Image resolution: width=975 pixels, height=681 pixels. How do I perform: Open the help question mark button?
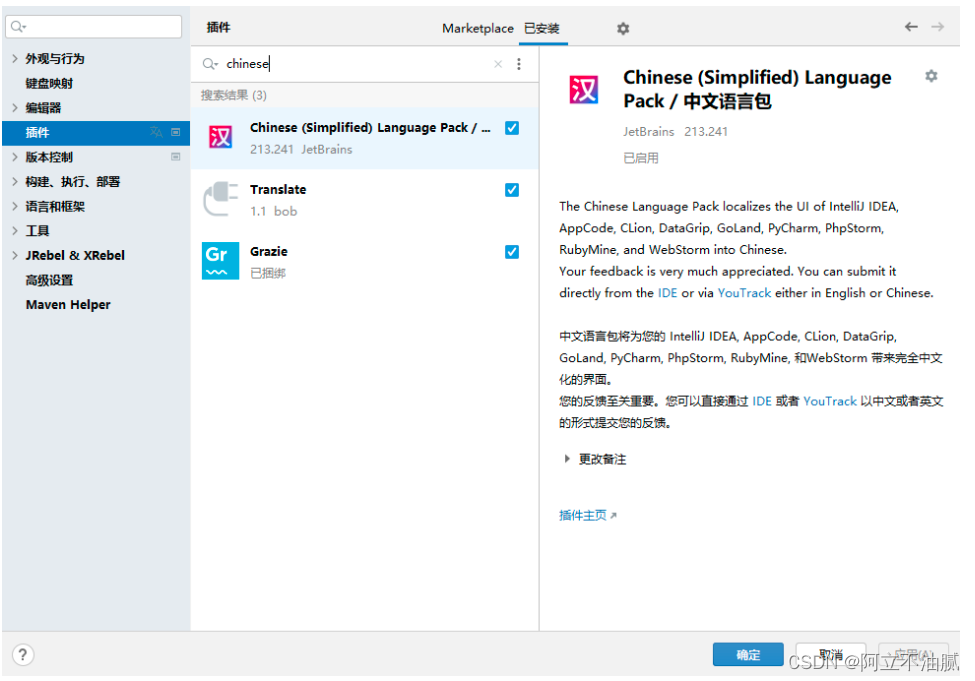click(22, 655)
